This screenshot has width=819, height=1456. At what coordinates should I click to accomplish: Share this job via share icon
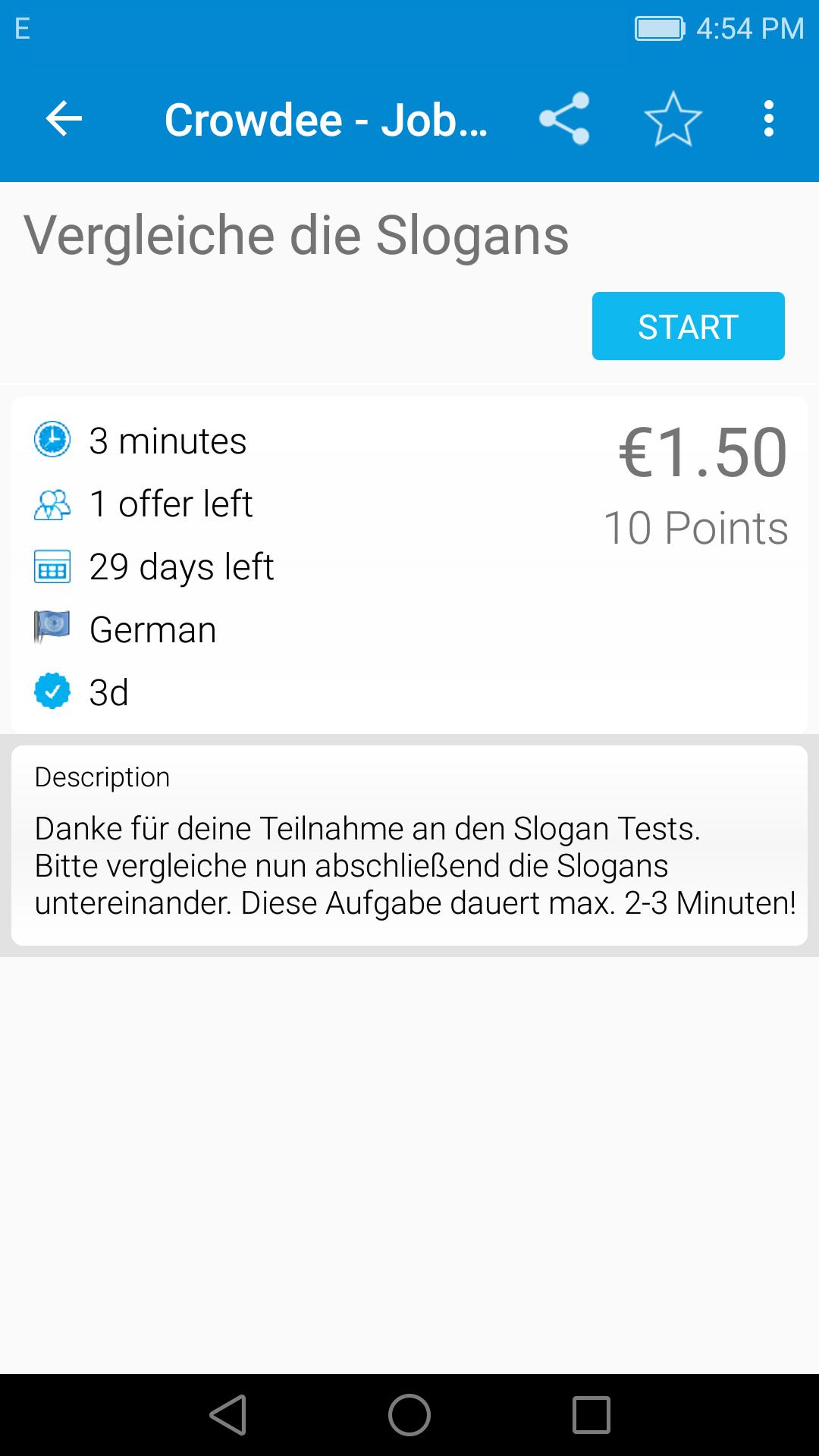564,119
